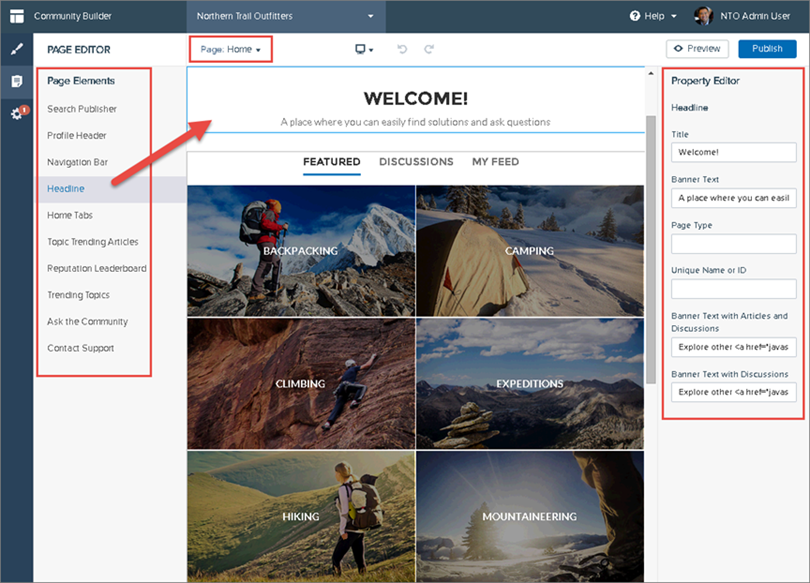The height and width of the screenshot is (583, 810).
Task: Expand the Northern Trail Outfitters dropdown
Action: click(x=285, y=16)
